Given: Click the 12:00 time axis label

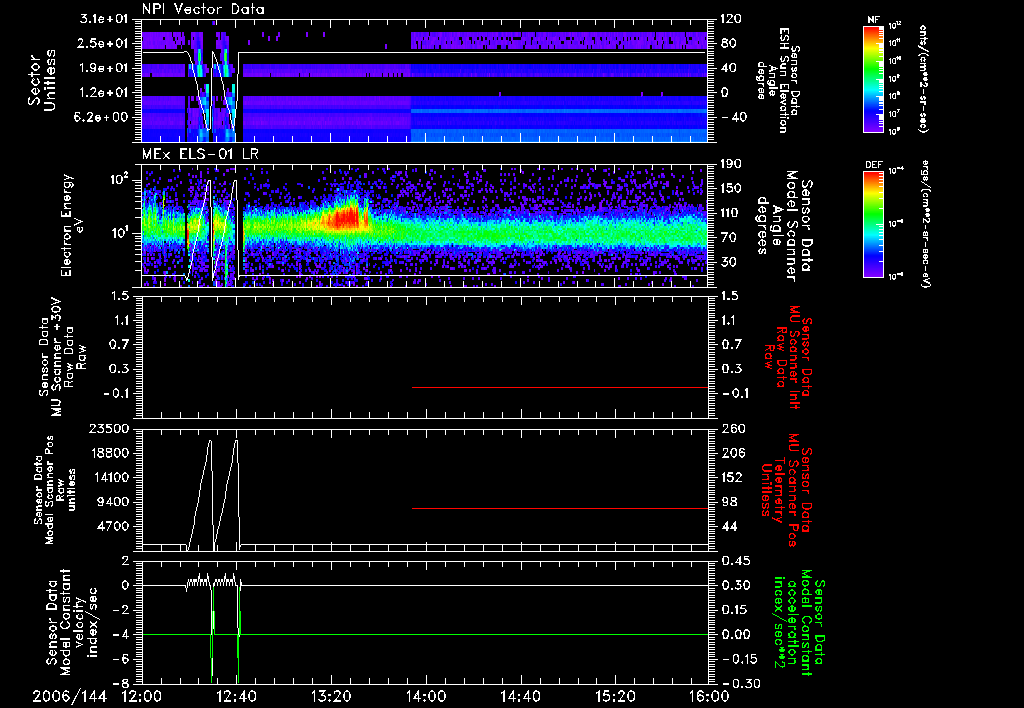Looking at the screenshot, I should (x=141, y=696).
